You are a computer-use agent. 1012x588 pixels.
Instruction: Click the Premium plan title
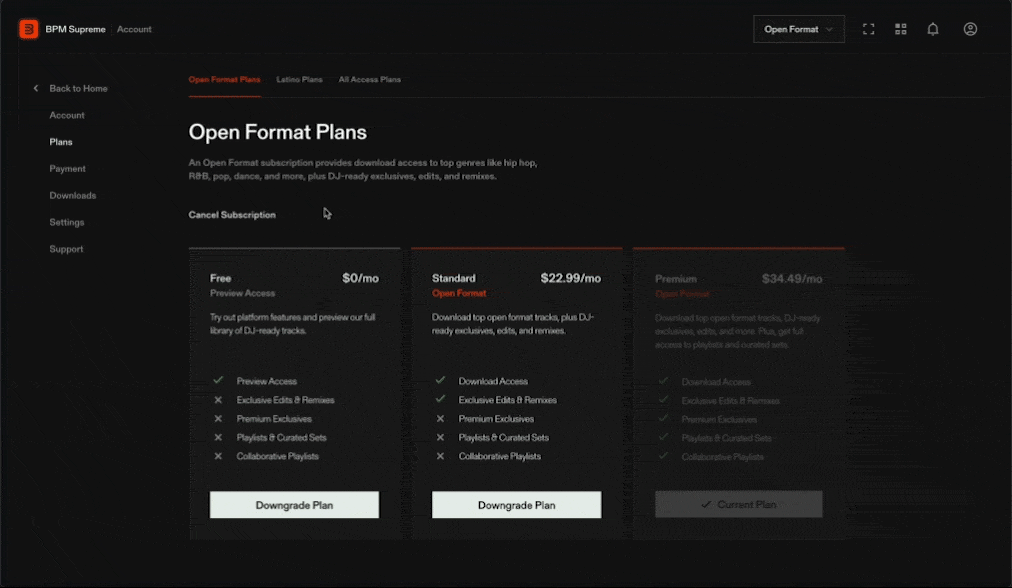pos(676,279)
